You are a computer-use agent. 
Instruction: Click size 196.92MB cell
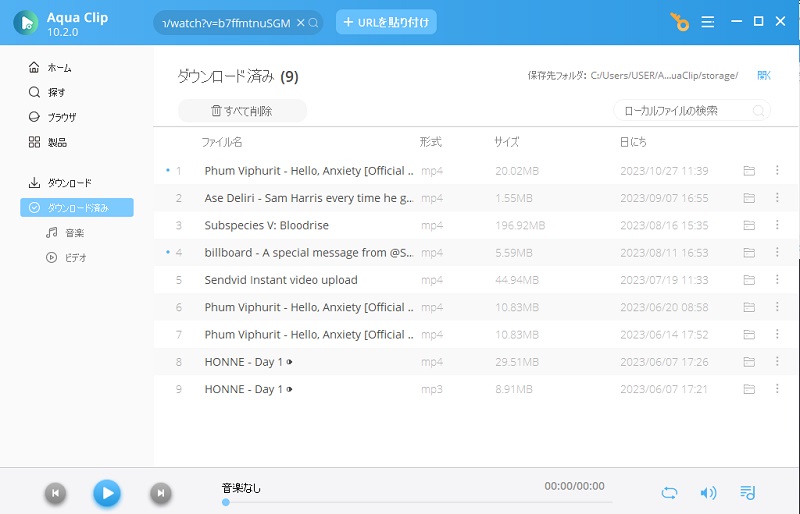point(520,225)
